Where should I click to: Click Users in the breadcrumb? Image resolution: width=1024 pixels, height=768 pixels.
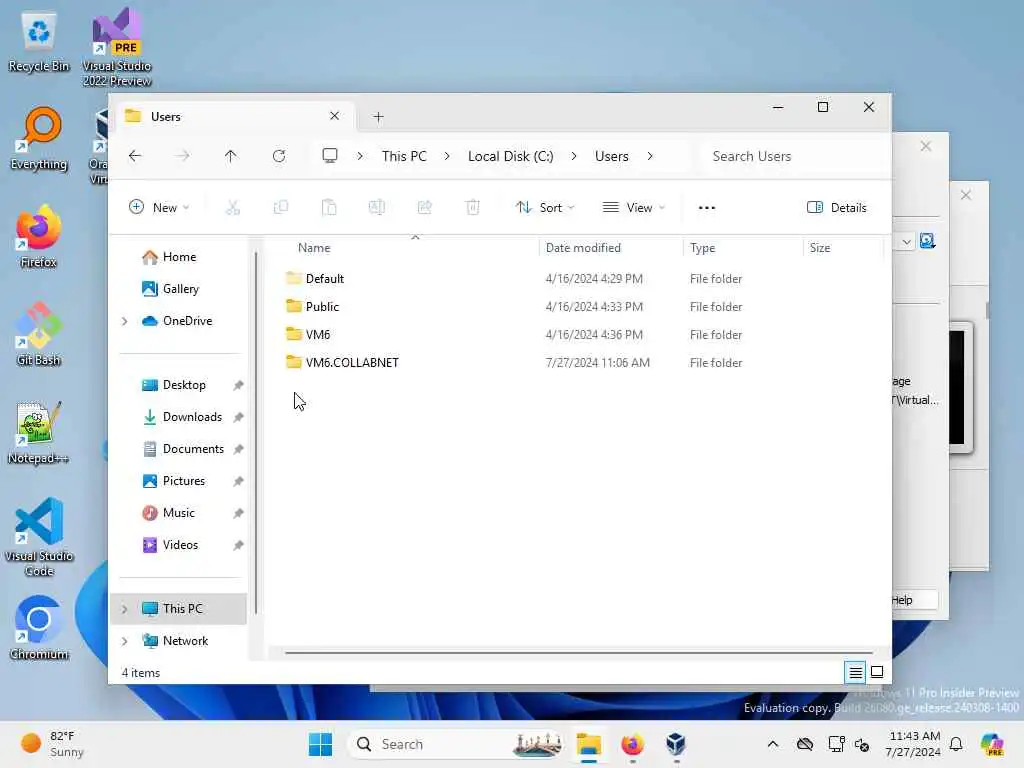611,156
